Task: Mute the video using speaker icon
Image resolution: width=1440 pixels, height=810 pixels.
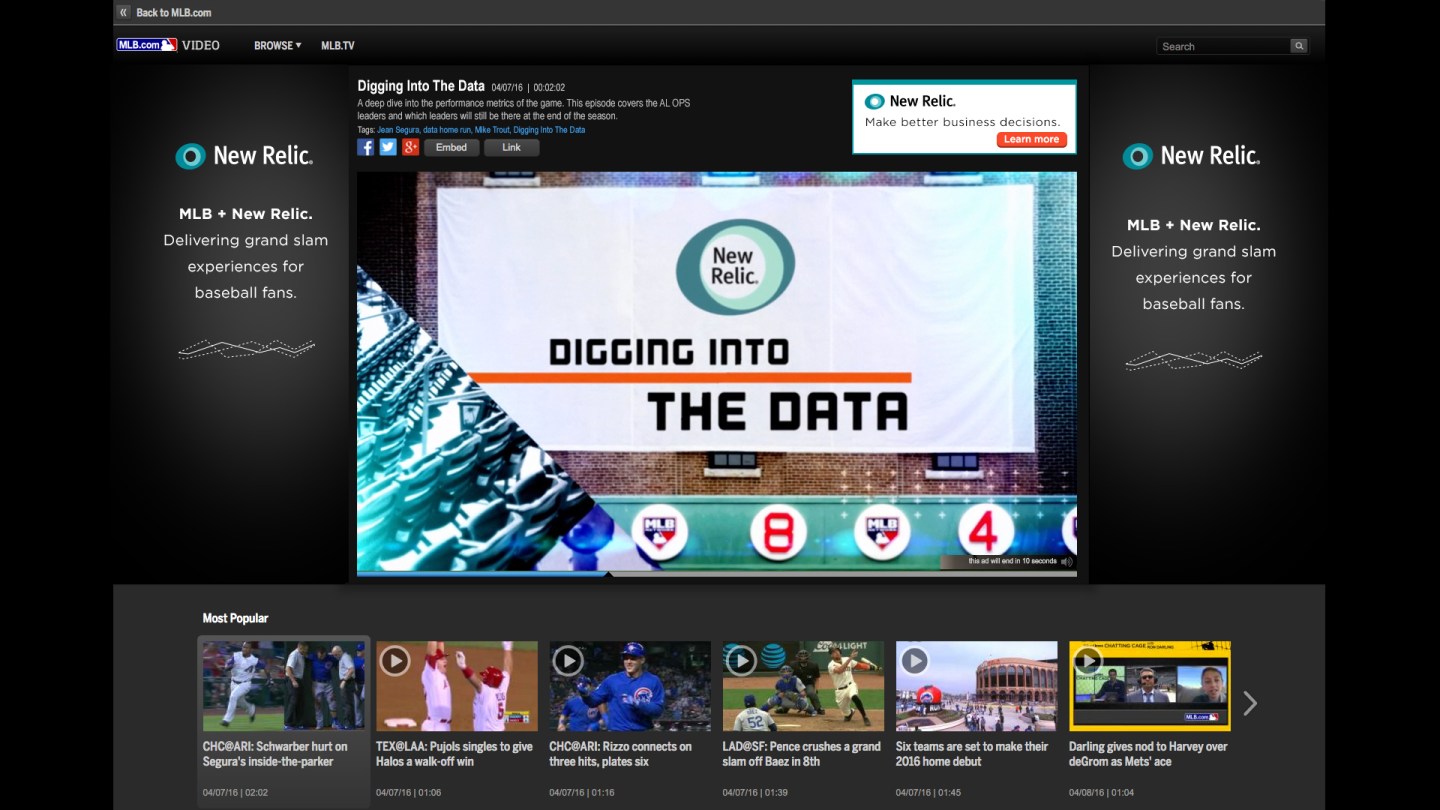Action: point(1067,562)
